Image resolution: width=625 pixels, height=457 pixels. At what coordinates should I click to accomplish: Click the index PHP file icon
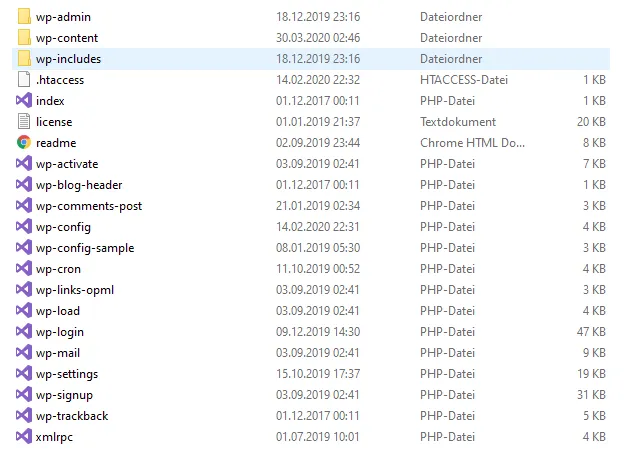(x=24, y=100)
